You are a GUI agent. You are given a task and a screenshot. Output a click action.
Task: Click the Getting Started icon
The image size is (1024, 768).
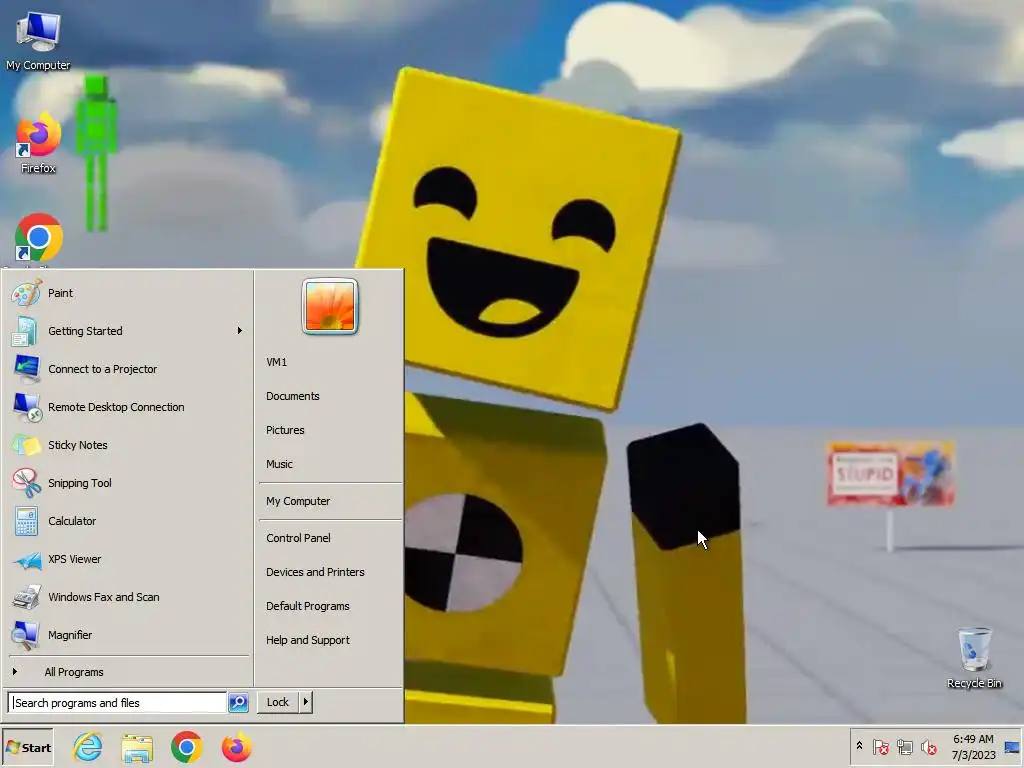click(25, 331)
